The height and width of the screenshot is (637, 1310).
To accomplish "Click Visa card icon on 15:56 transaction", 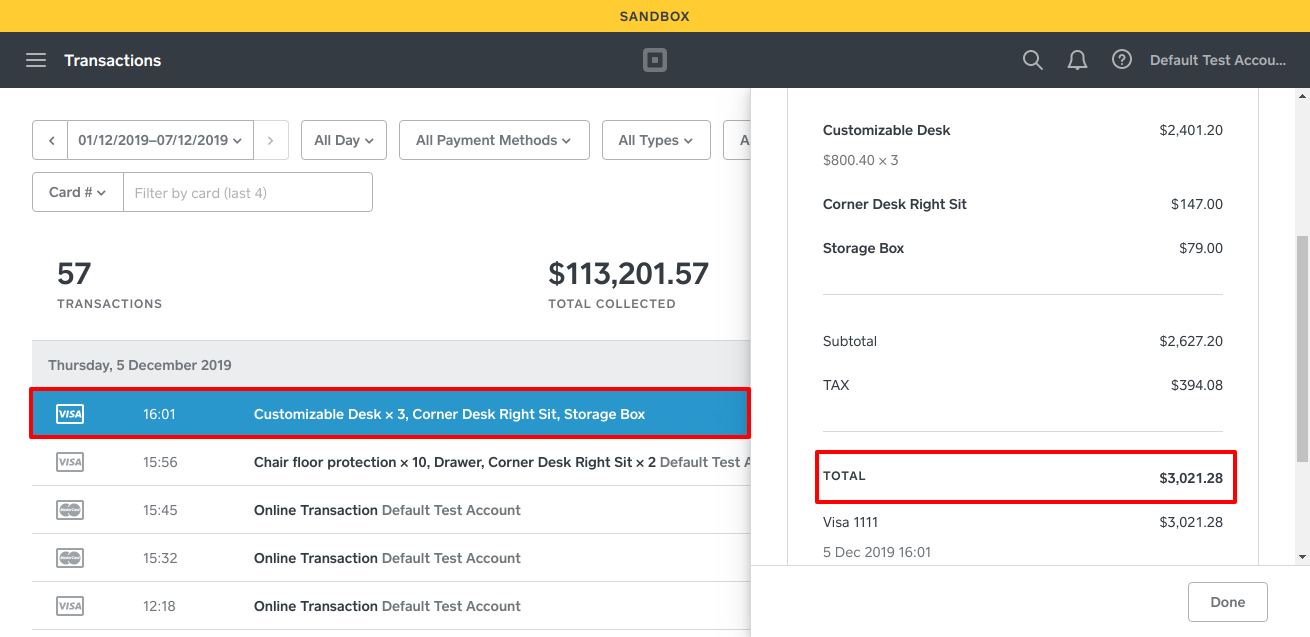I will coord(70,462).
